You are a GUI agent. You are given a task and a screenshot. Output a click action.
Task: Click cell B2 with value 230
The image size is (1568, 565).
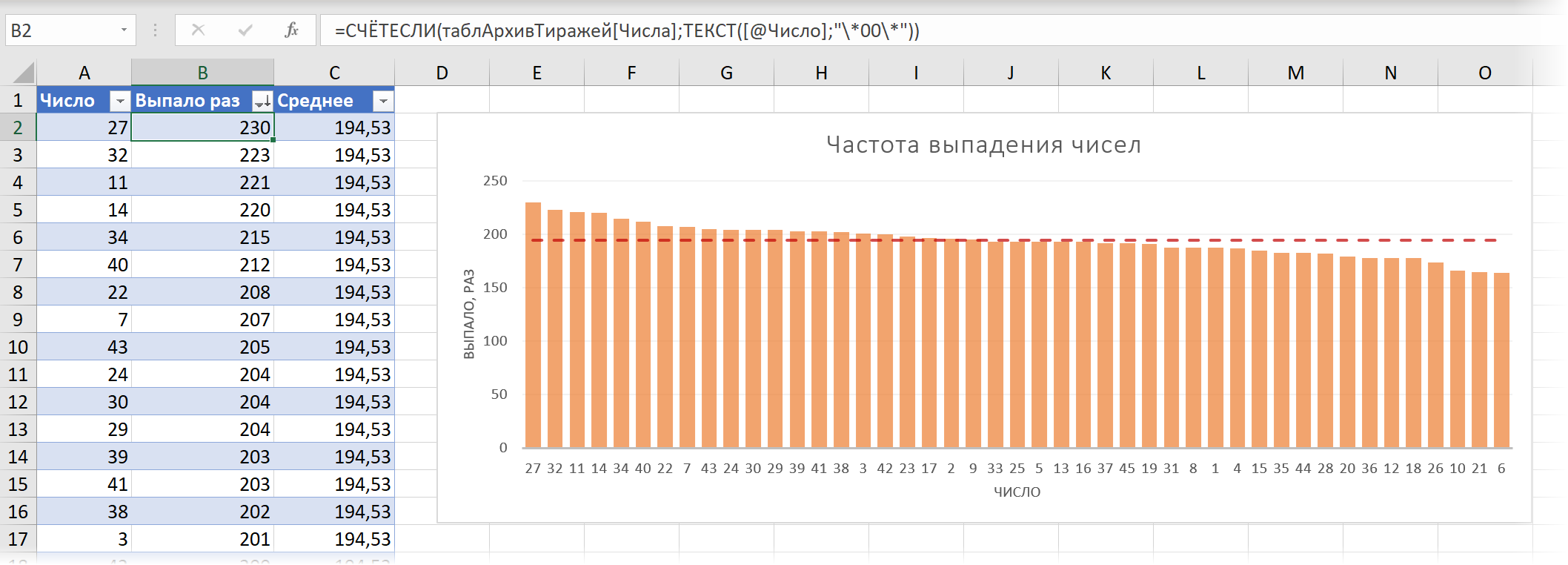coord(203,128)
